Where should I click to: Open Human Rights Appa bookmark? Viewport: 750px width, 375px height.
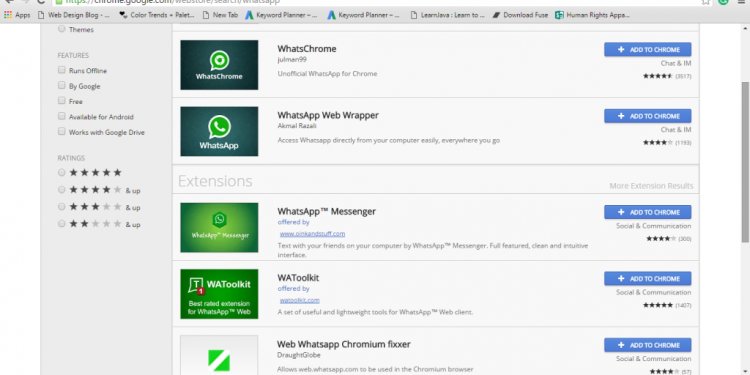coord(592,15)
